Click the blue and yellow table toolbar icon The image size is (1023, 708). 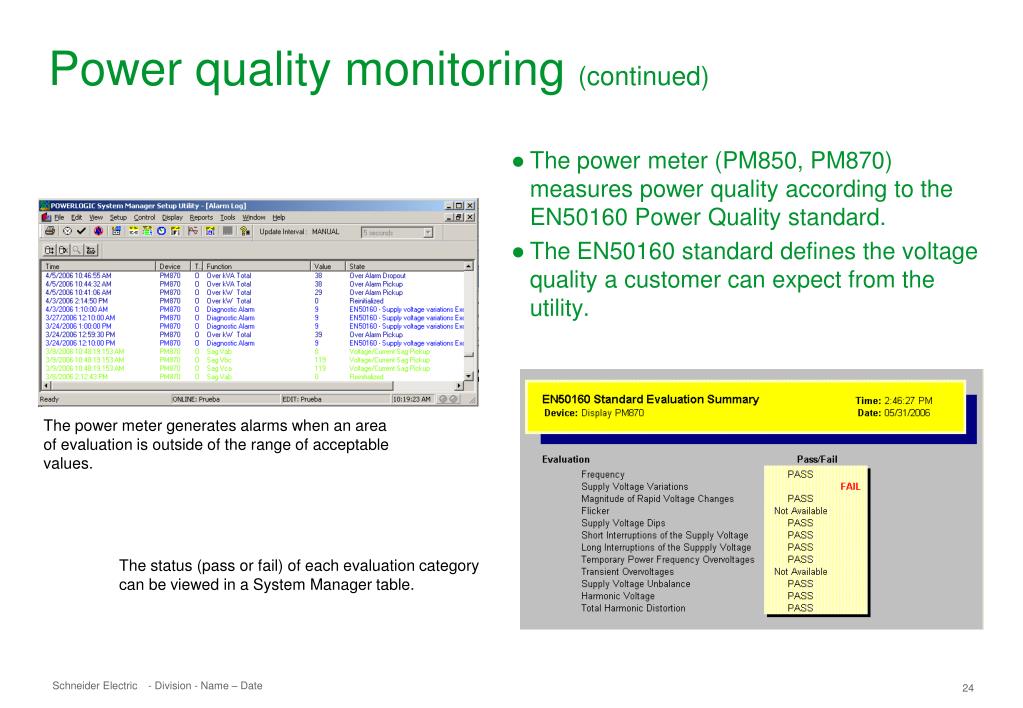(210, 231)
